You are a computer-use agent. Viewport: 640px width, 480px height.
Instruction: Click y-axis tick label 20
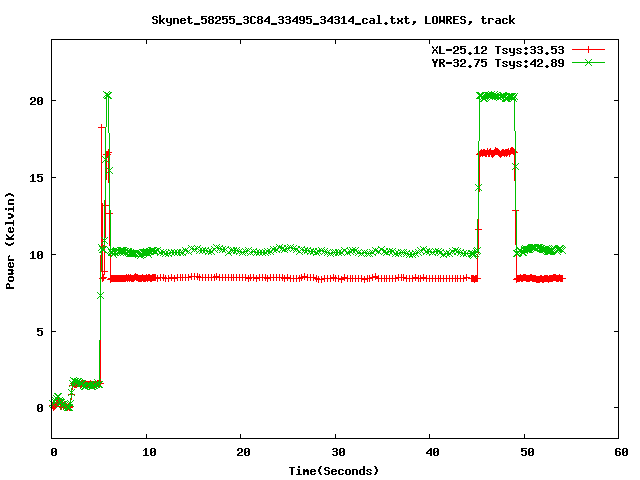click(36, 100)
